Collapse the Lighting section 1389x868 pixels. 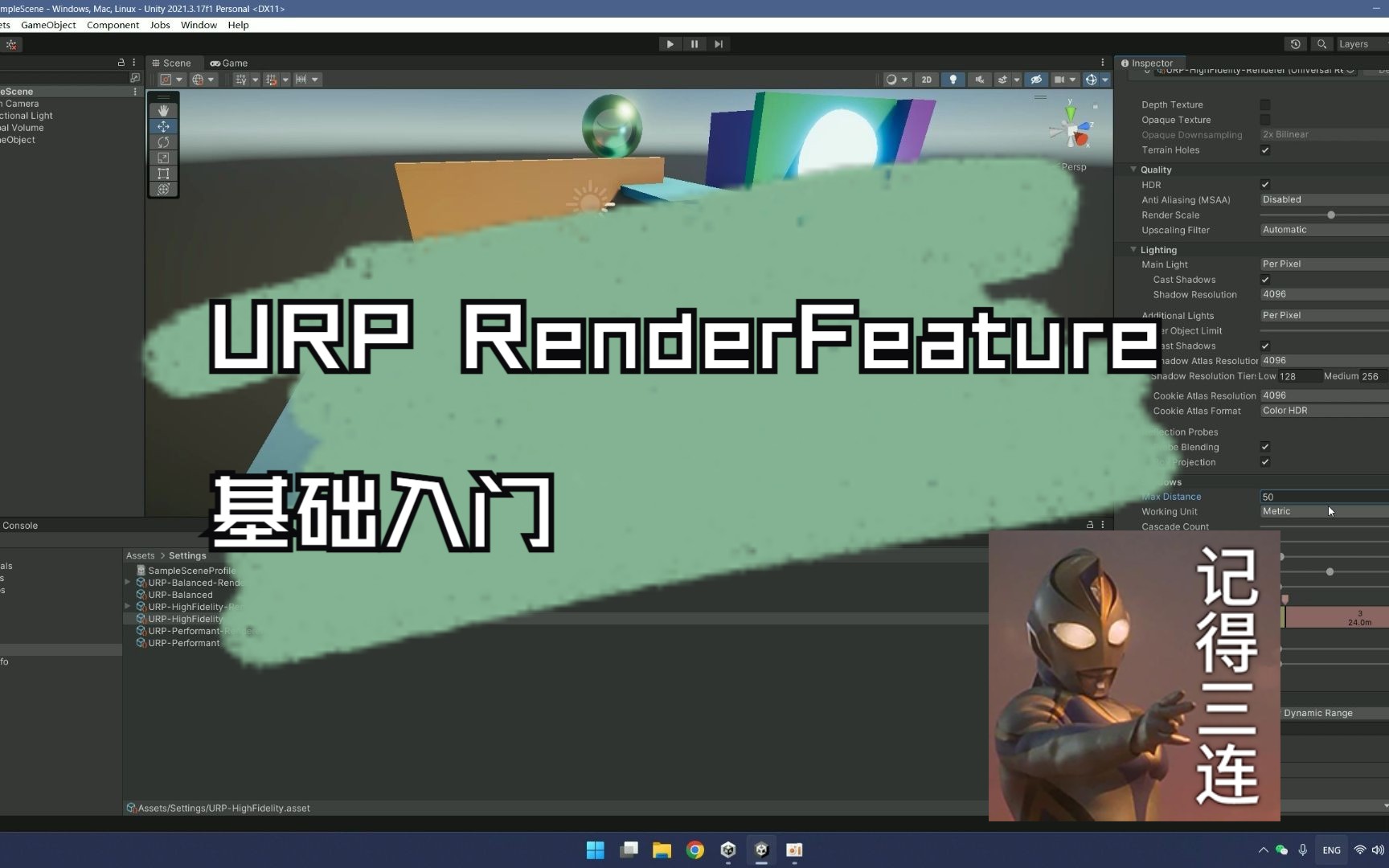pos(1133,250)
